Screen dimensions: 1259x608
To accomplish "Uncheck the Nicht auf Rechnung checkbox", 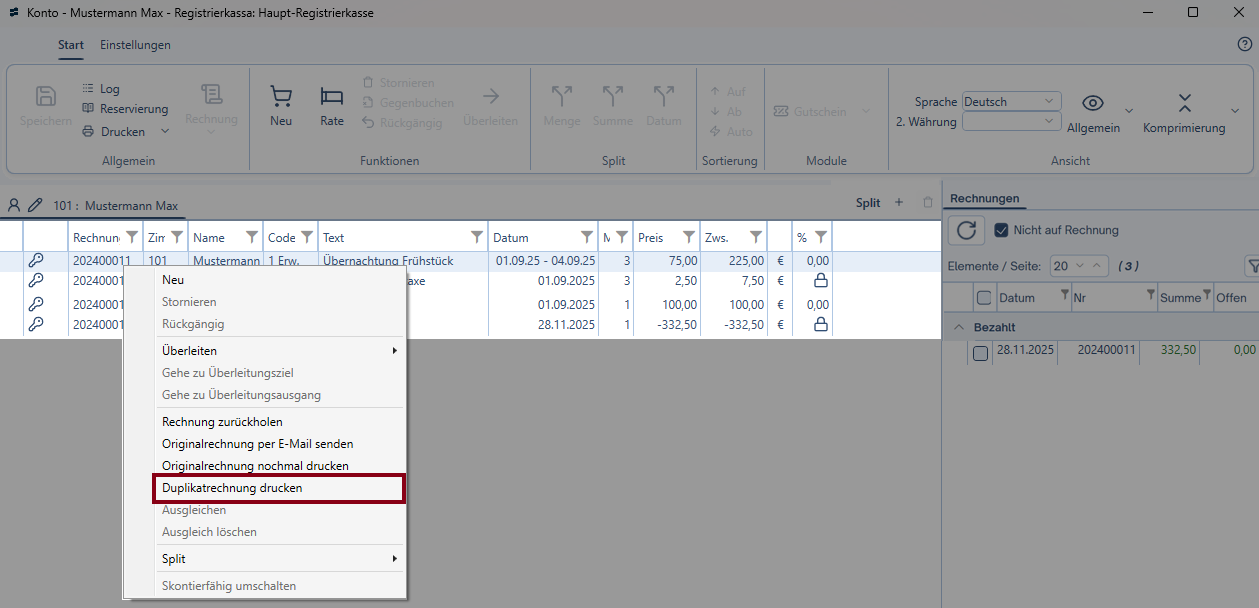I will coord(1002,230).
